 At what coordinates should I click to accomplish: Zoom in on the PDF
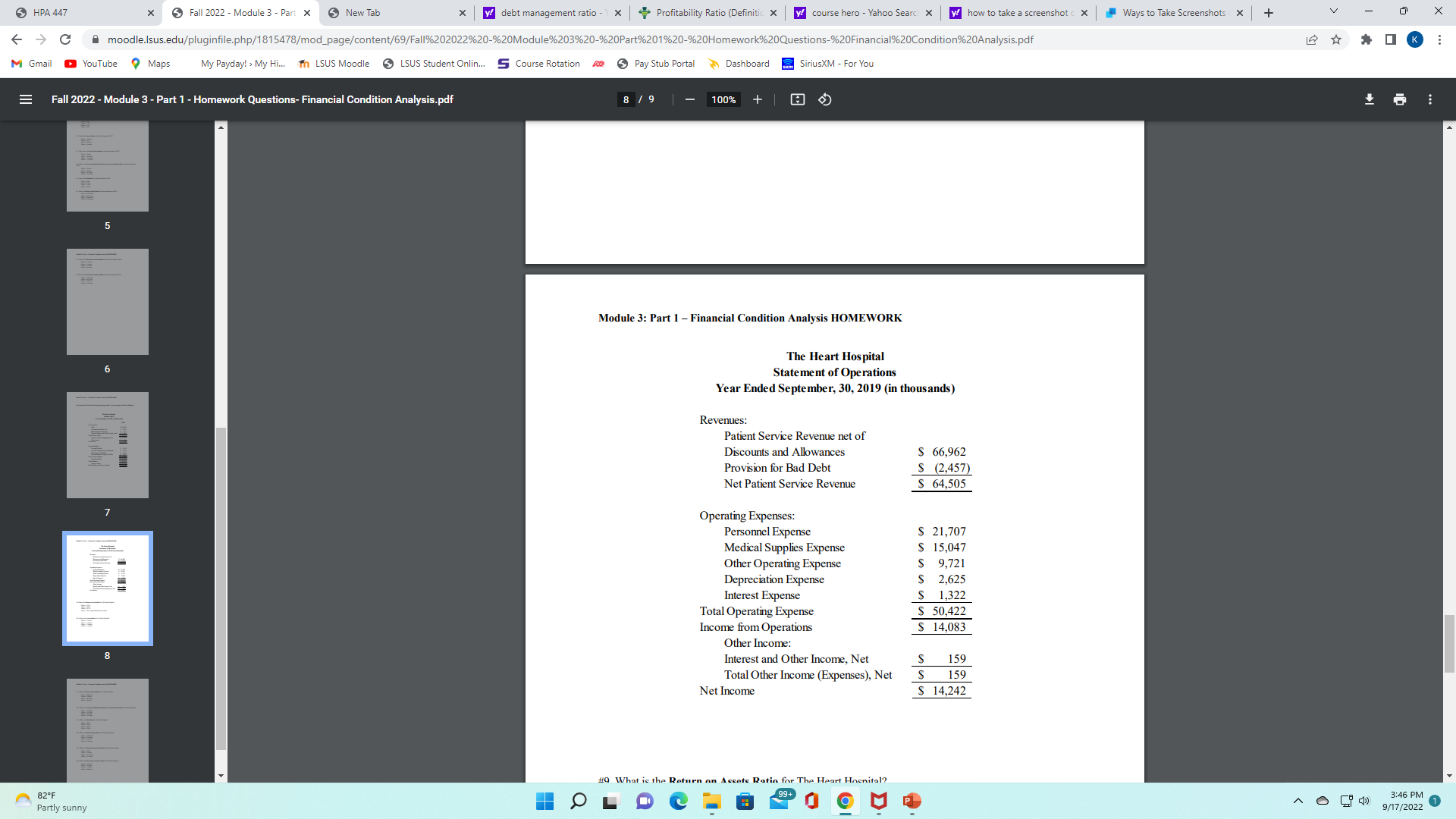click(x=756, y=99)
